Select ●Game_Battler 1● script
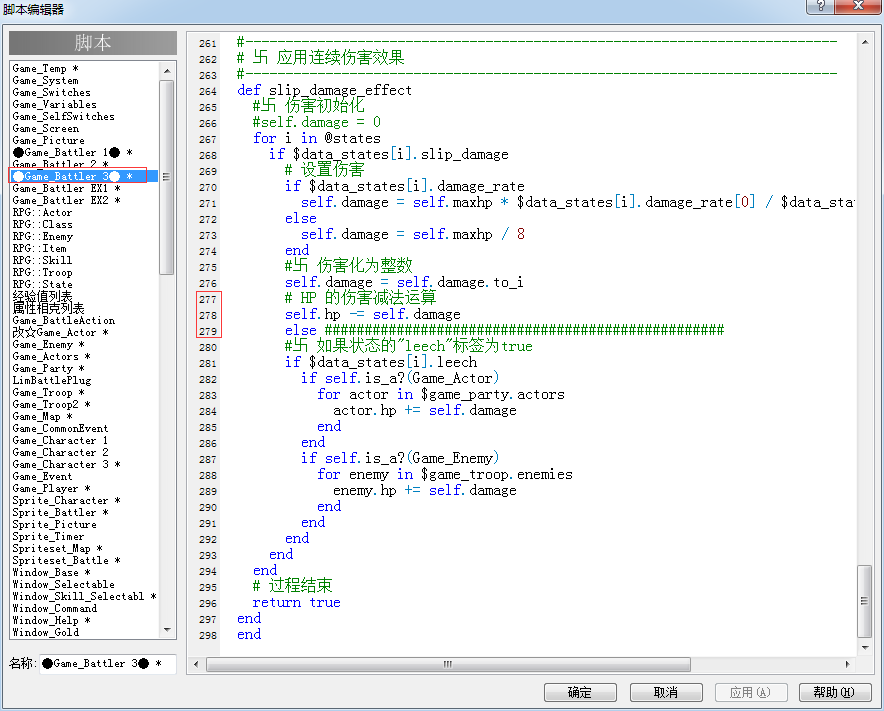This screenshot has width=884, height=711. [73, 152]
